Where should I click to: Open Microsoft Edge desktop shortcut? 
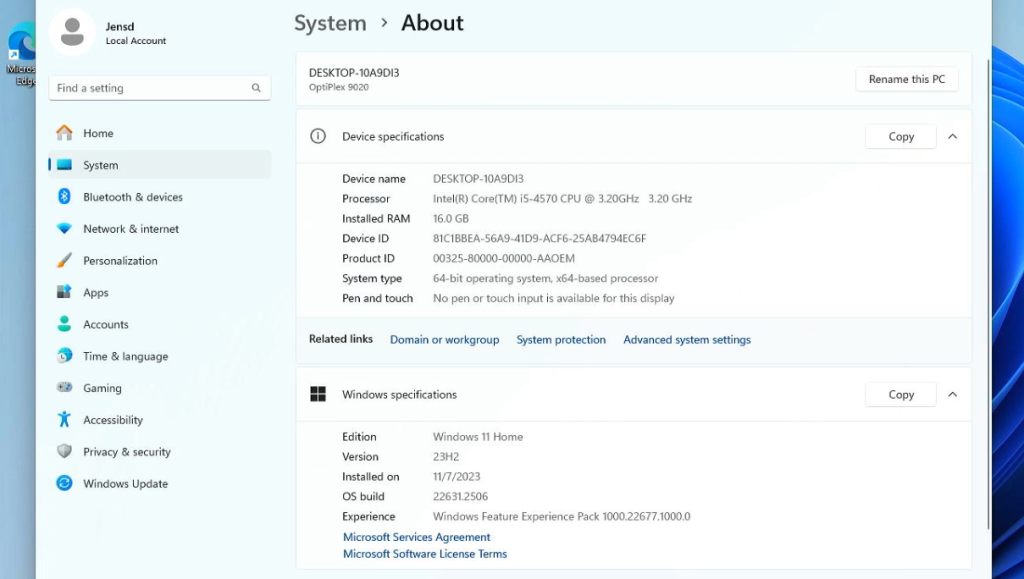(x=22, y=54)
